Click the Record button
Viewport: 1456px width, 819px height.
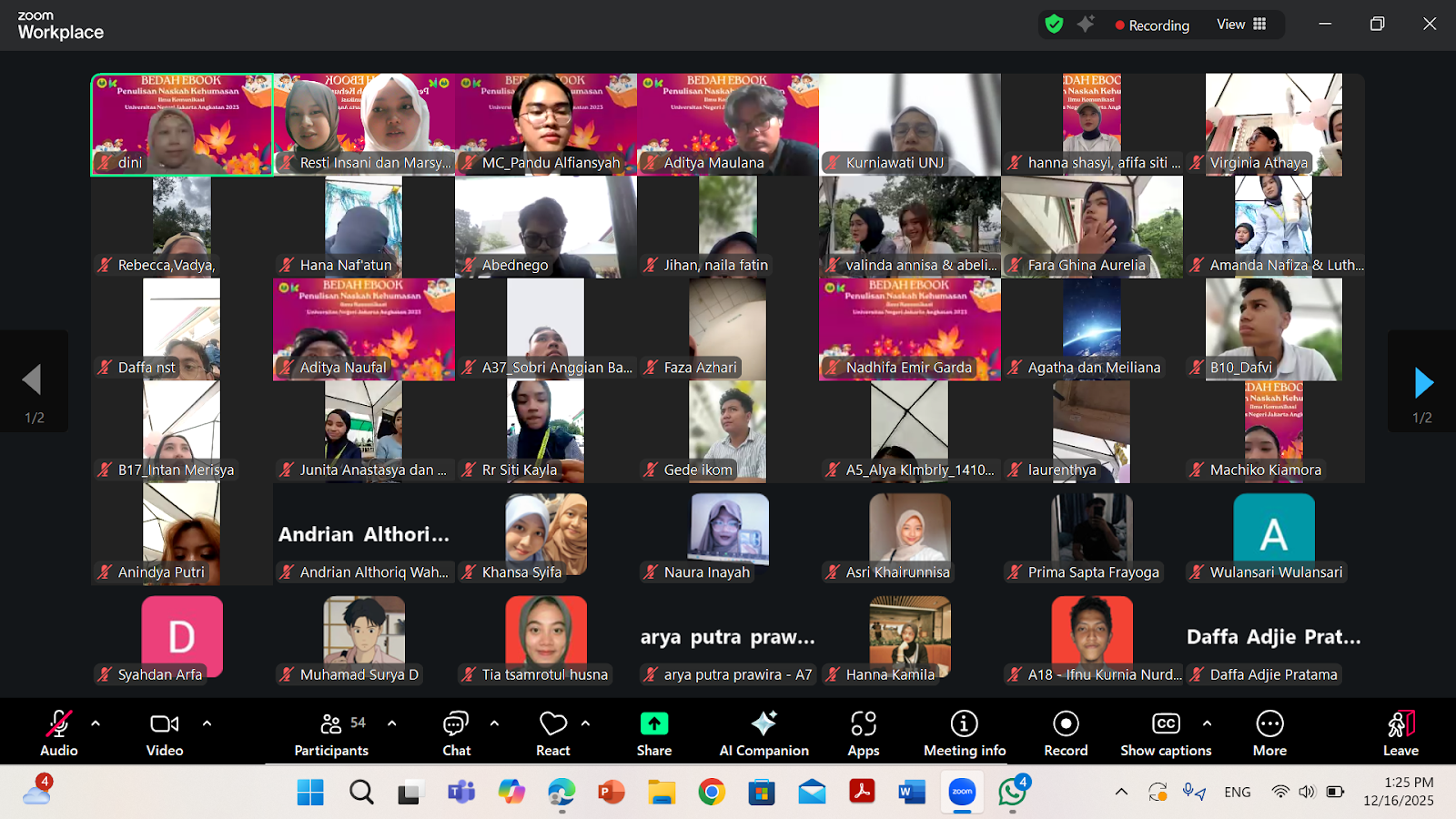pyautogui.click(x=1066, y=733)
